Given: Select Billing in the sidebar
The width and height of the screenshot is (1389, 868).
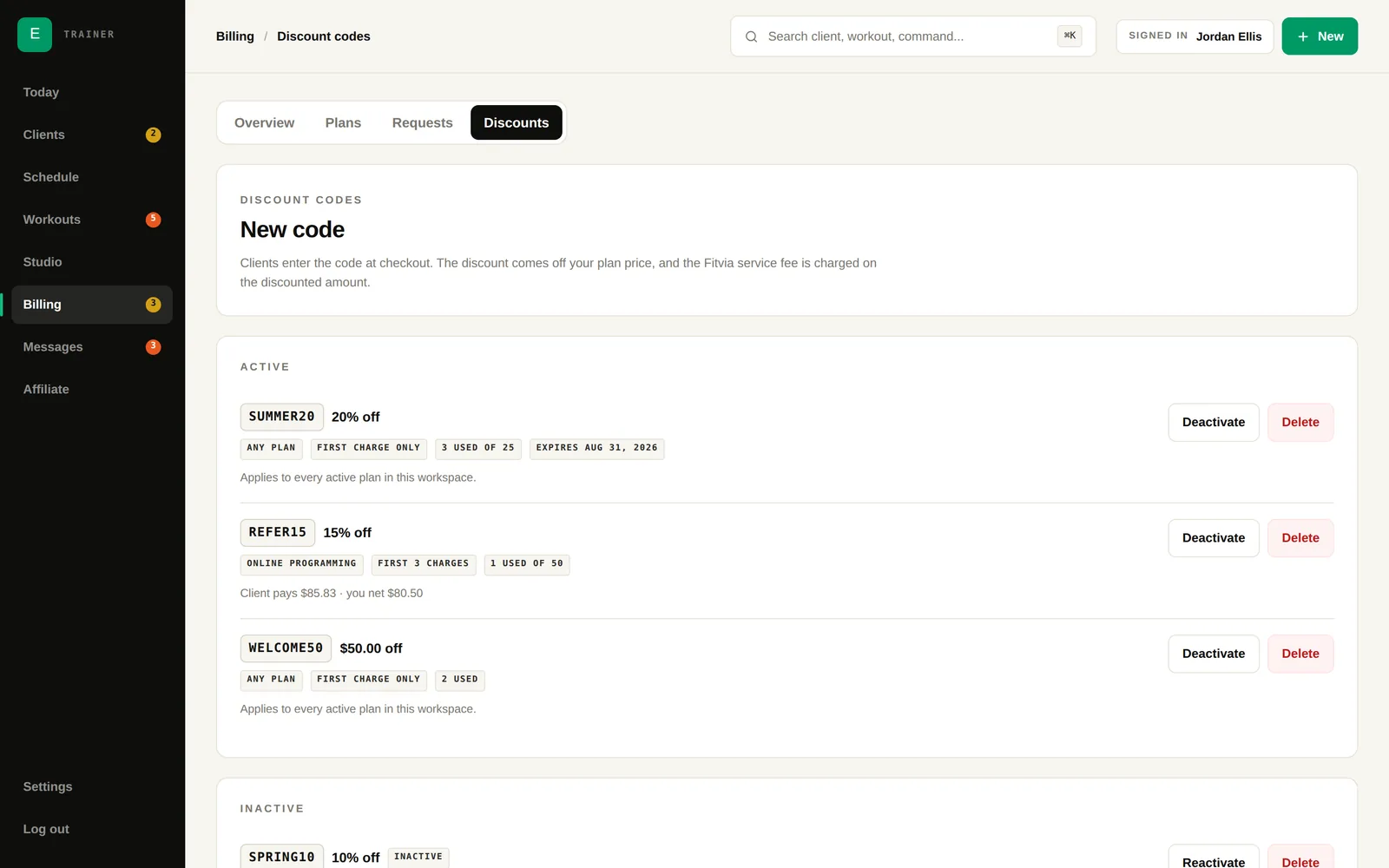Looking at the screenshot, I should pos(92,305).
